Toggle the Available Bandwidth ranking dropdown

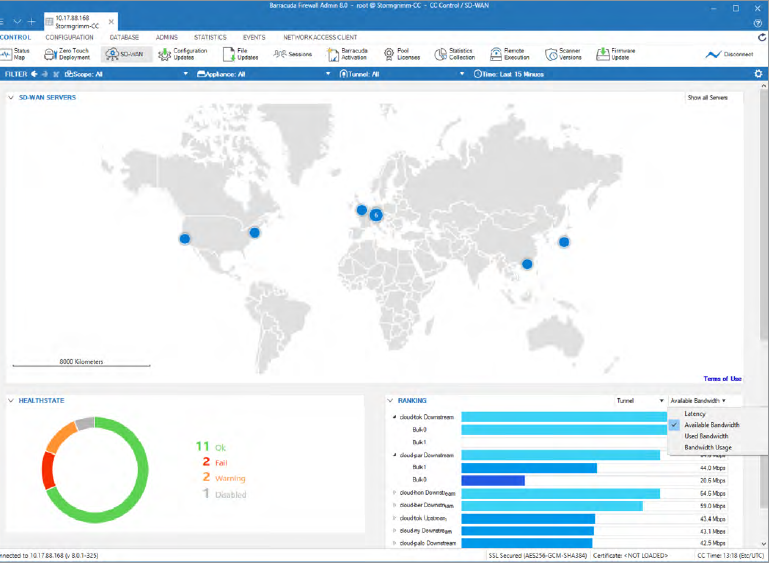point(698,401)
